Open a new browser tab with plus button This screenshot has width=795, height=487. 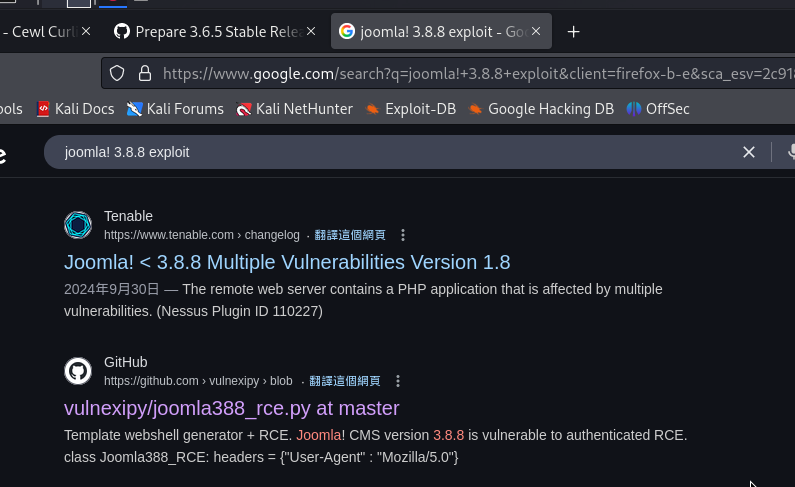[x=573, y=32]
